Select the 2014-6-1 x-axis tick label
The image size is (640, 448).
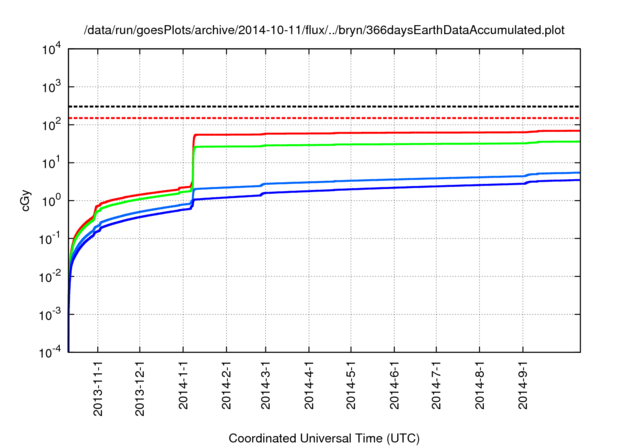pos(394,385)
